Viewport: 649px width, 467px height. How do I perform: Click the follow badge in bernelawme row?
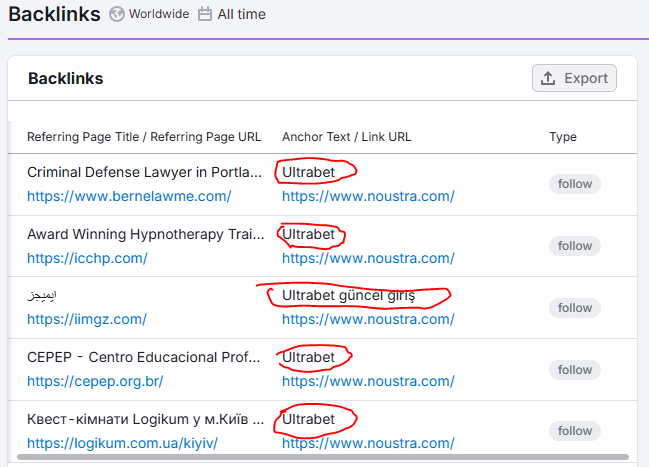click(575, 184)
